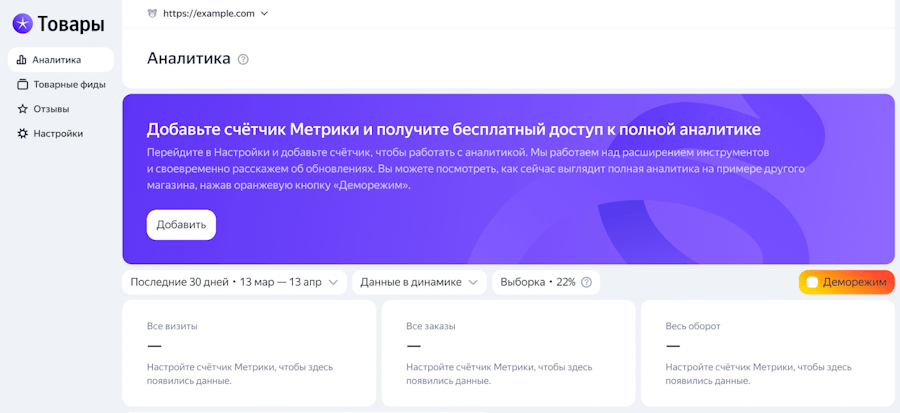The width and height of the screenshot is (900, 413).
Task: Select the Весь оборот card
Action: pos(767,352)
